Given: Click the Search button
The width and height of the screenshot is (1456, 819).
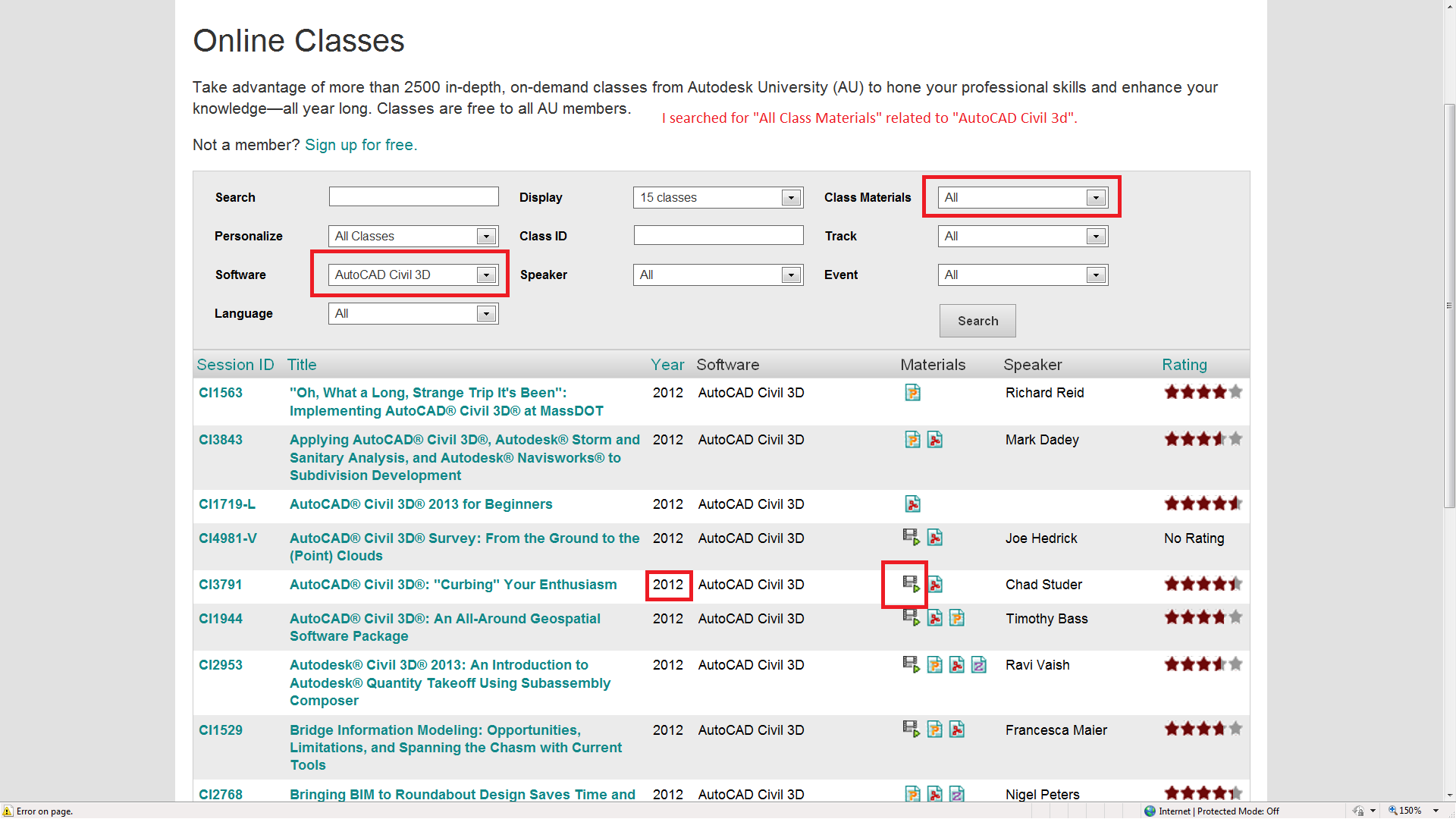Looking at the screenshot, I should (x=977, y=321).
